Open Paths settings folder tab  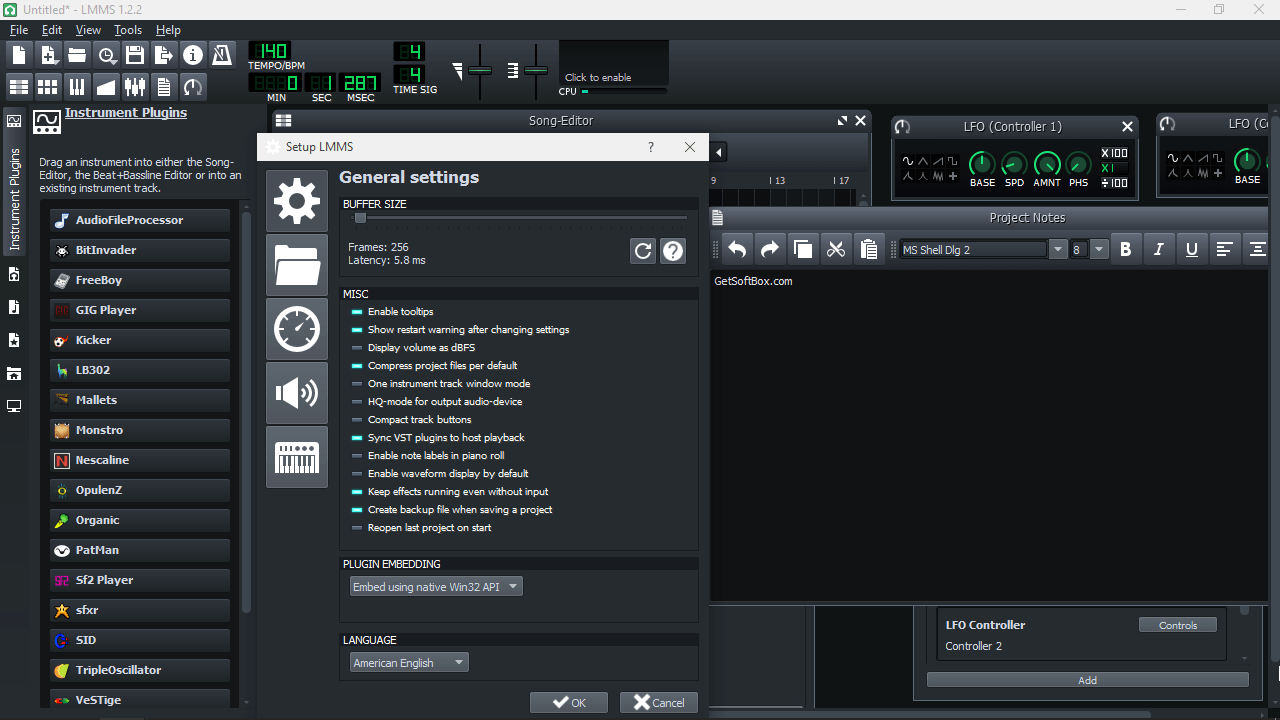coord(297,265)
